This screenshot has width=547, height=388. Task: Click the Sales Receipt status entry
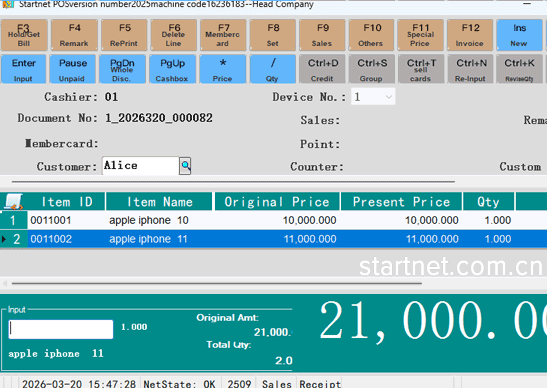301,384
